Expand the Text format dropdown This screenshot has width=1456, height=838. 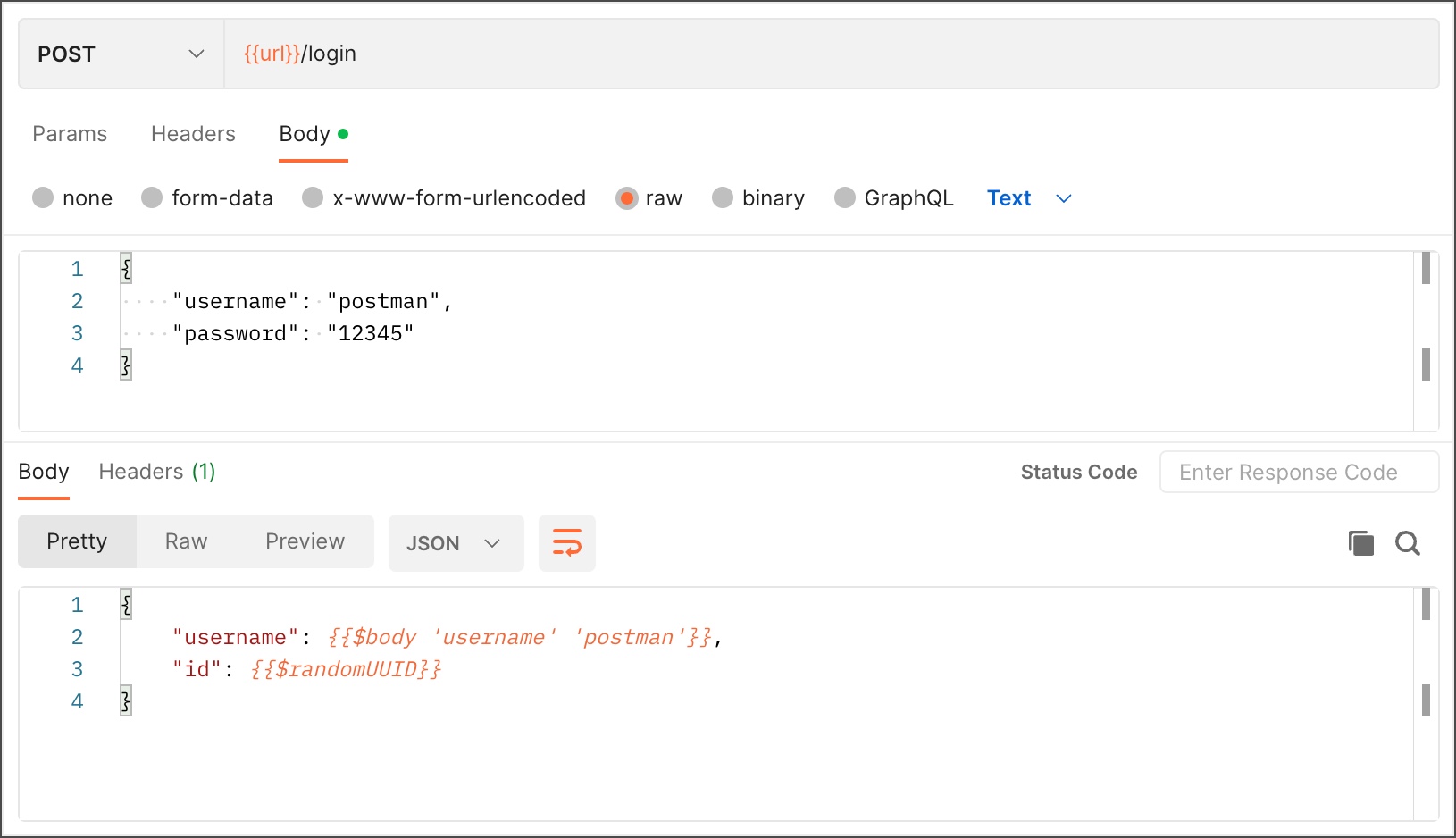[x=1029, y=198]
